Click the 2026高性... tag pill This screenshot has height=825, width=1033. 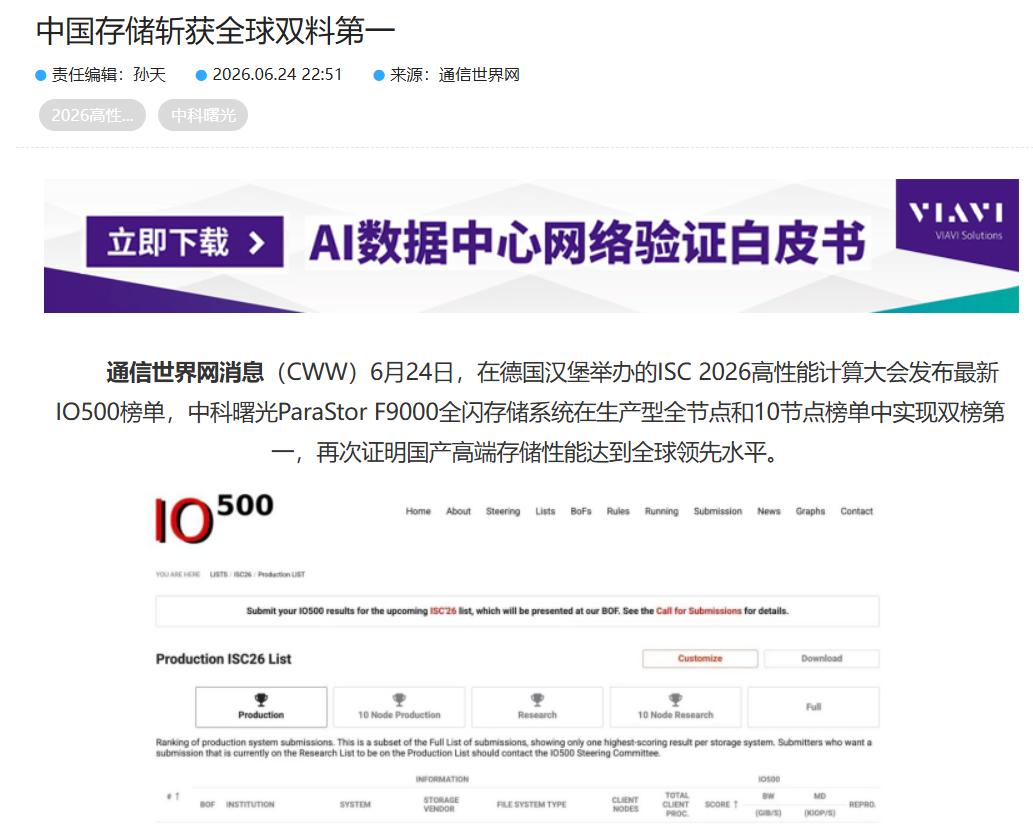[92, 115]
